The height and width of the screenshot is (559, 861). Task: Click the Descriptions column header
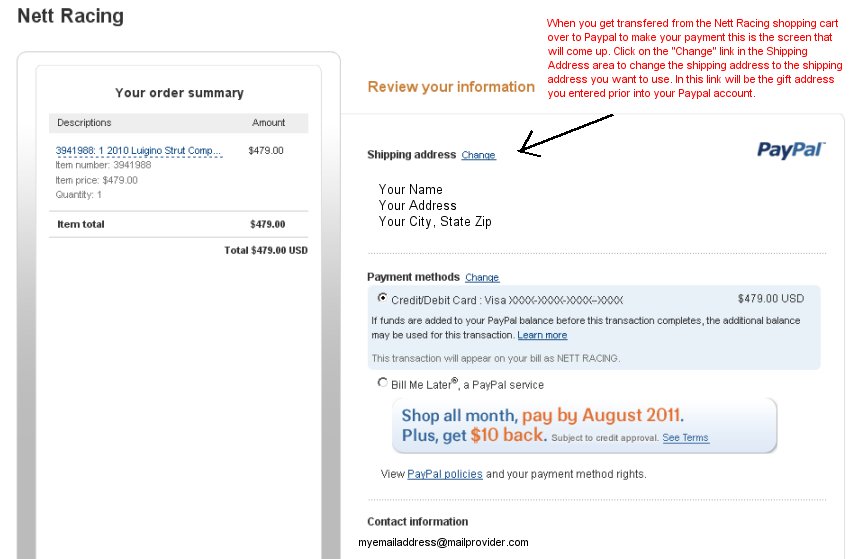click(x=84, y=122)
